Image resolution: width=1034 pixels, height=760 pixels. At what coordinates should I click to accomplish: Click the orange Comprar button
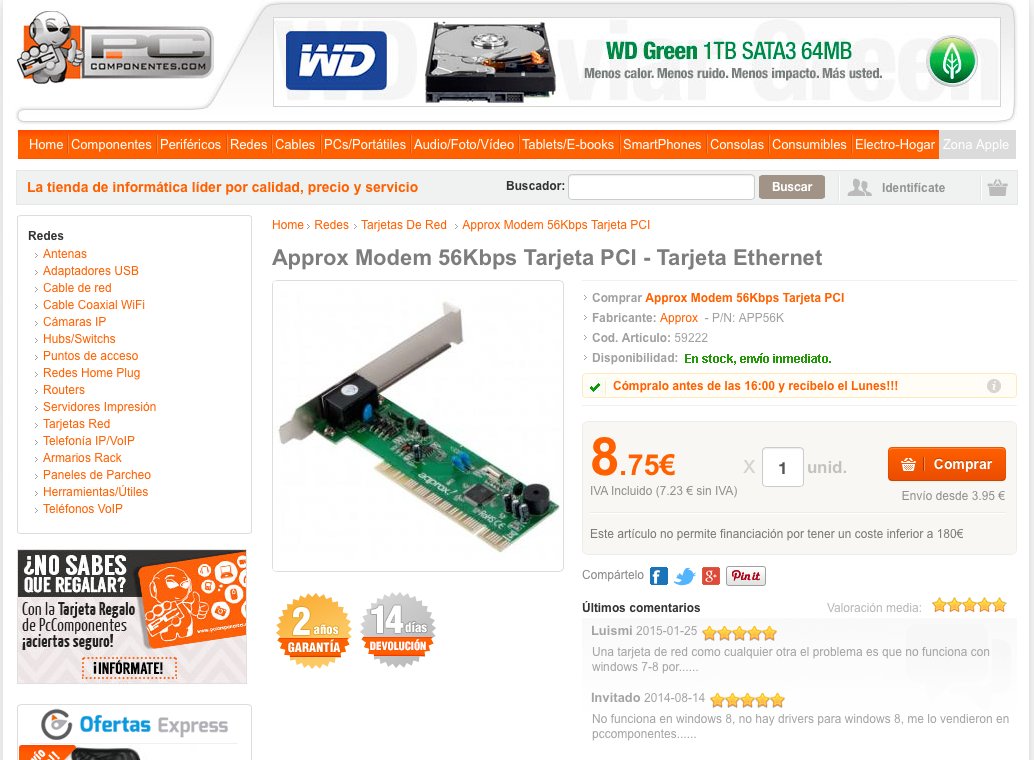pyautogui.click(x=946, y=464)
